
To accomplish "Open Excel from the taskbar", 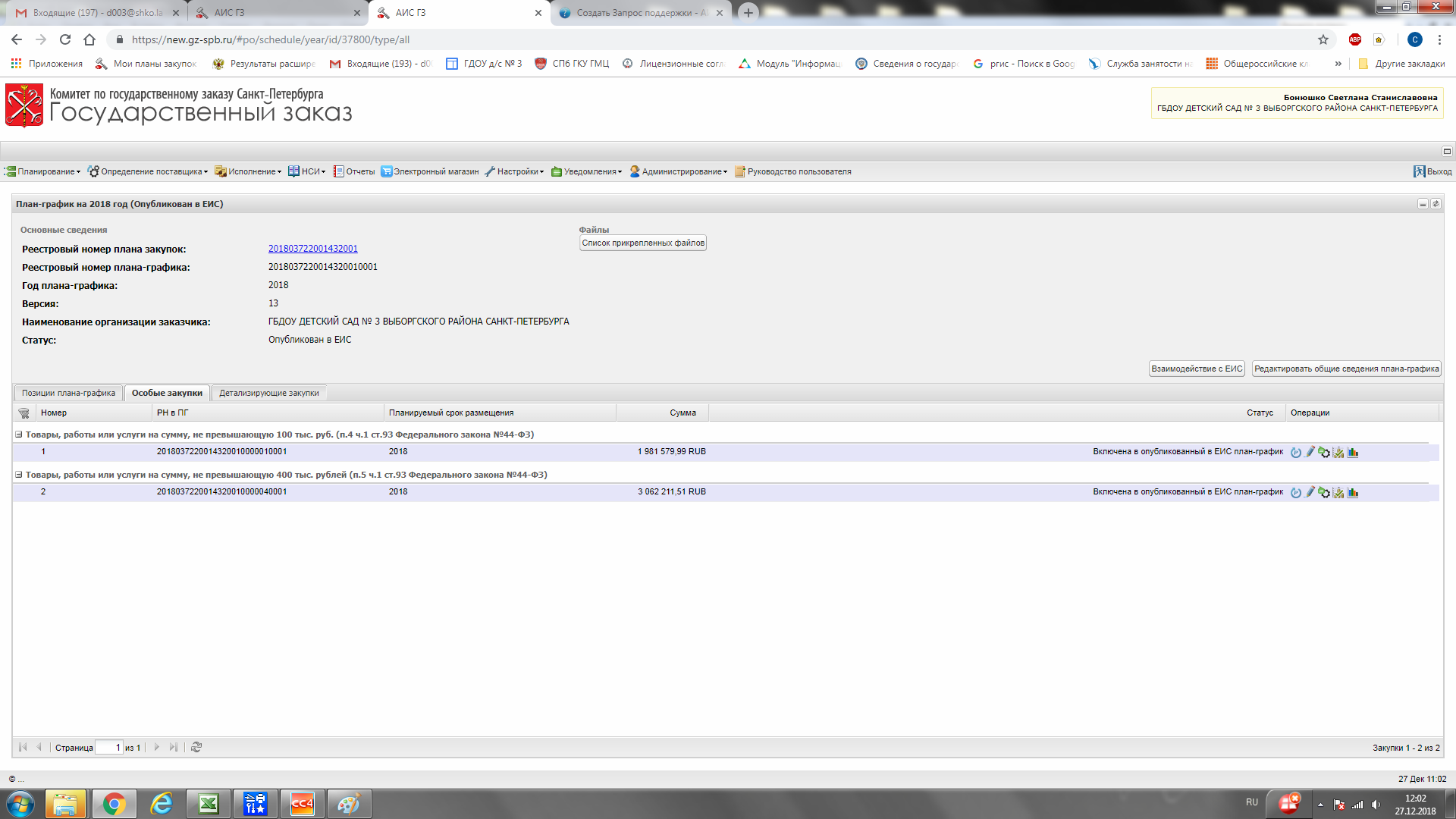I will 209,804.
